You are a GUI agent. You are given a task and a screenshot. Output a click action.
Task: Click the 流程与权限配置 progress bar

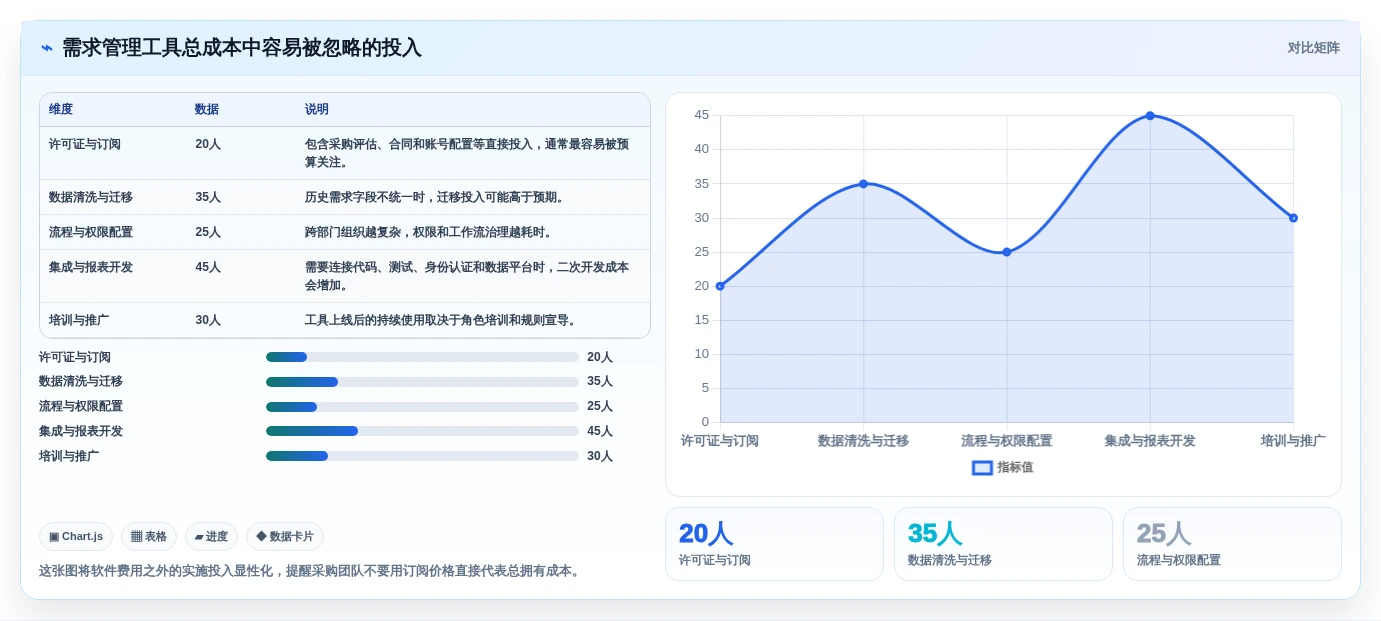[x=422, y=407]
